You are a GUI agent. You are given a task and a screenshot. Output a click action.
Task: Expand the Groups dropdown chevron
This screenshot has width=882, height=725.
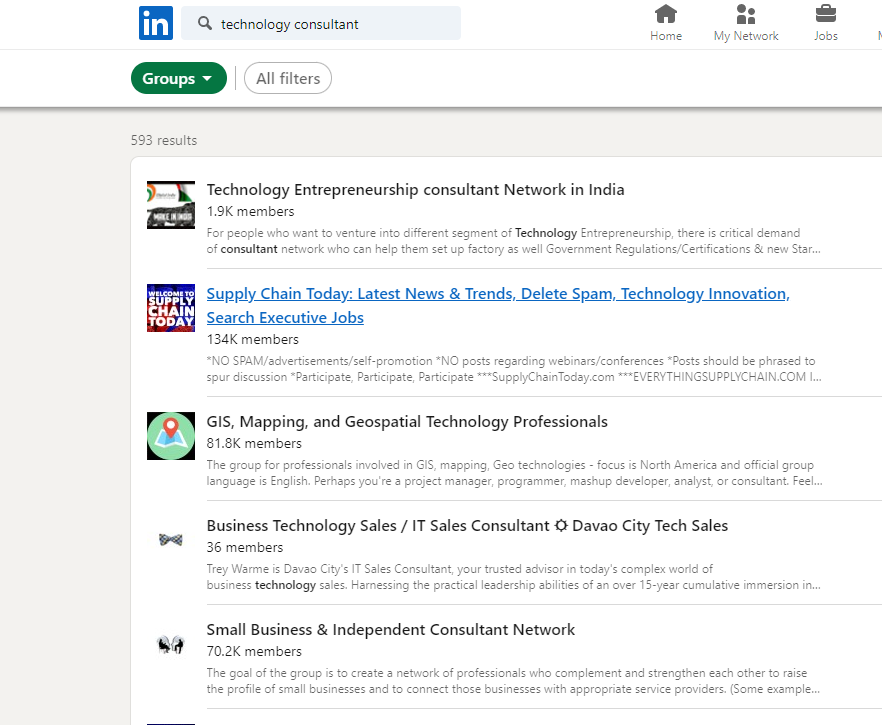click(x=207, y=77)
